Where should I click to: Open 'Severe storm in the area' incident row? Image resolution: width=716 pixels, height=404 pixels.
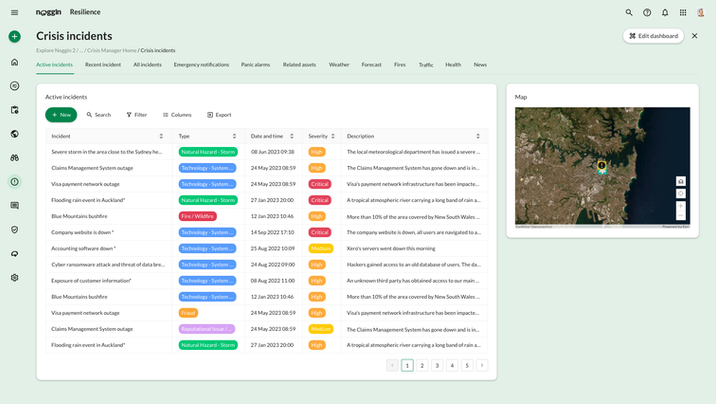pyautogui.click(x=267, y=152)
